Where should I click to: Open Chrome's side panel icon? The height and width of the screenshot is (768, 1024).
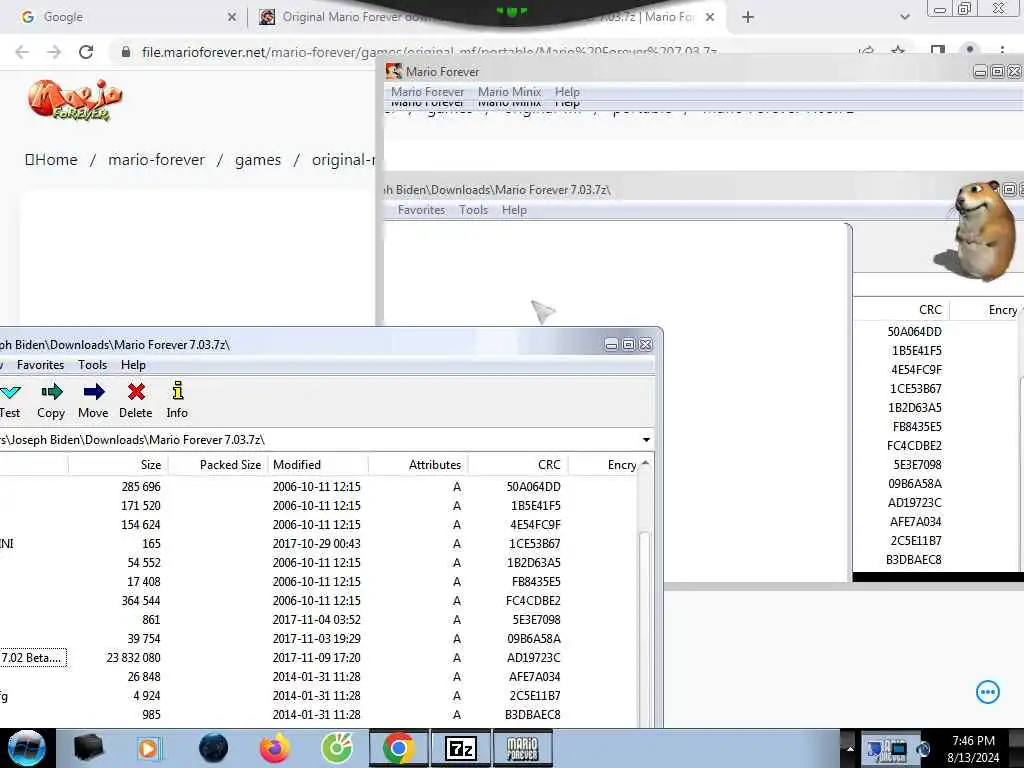point(938,50)
